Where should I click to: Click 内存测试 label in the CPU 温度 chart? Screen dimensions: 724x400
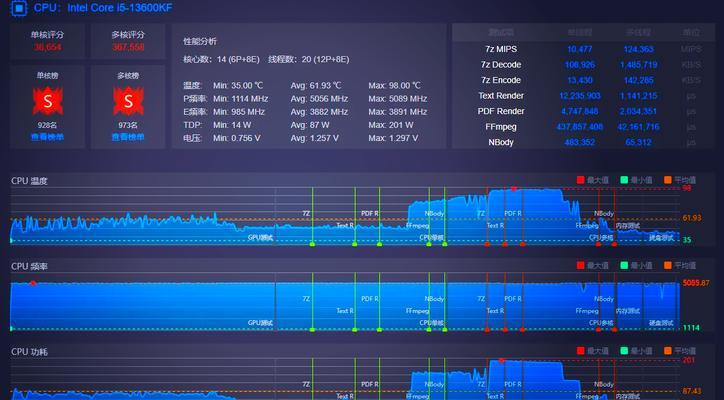click(x=627, y=226)
